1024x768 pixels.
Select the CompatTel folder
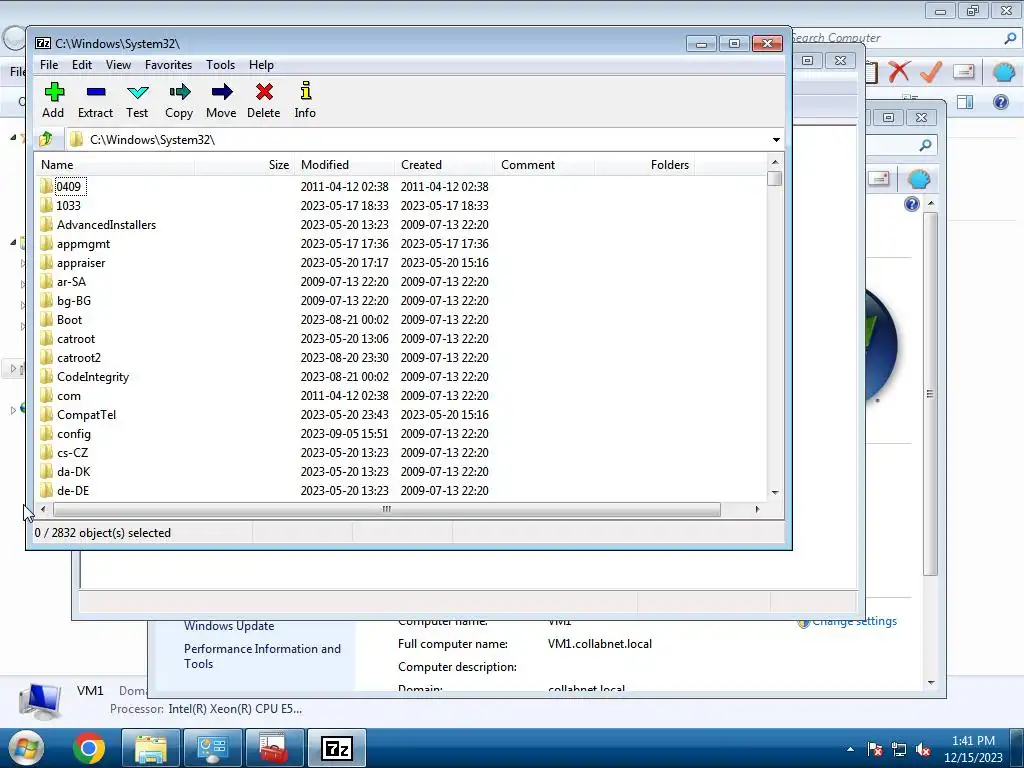(x=86, y=415)
